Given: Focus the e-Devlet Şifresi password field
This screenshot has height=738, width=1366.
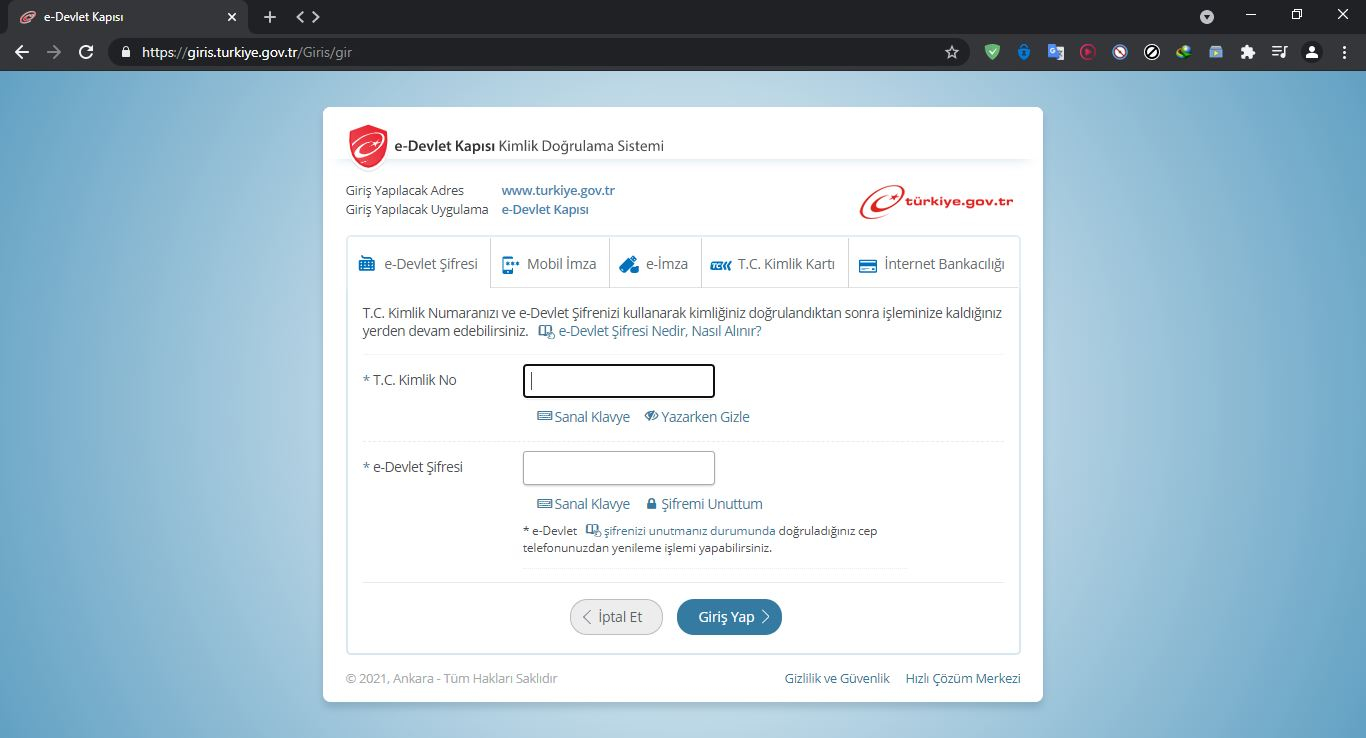Looking at the screenshot, I should coord(618,468).
